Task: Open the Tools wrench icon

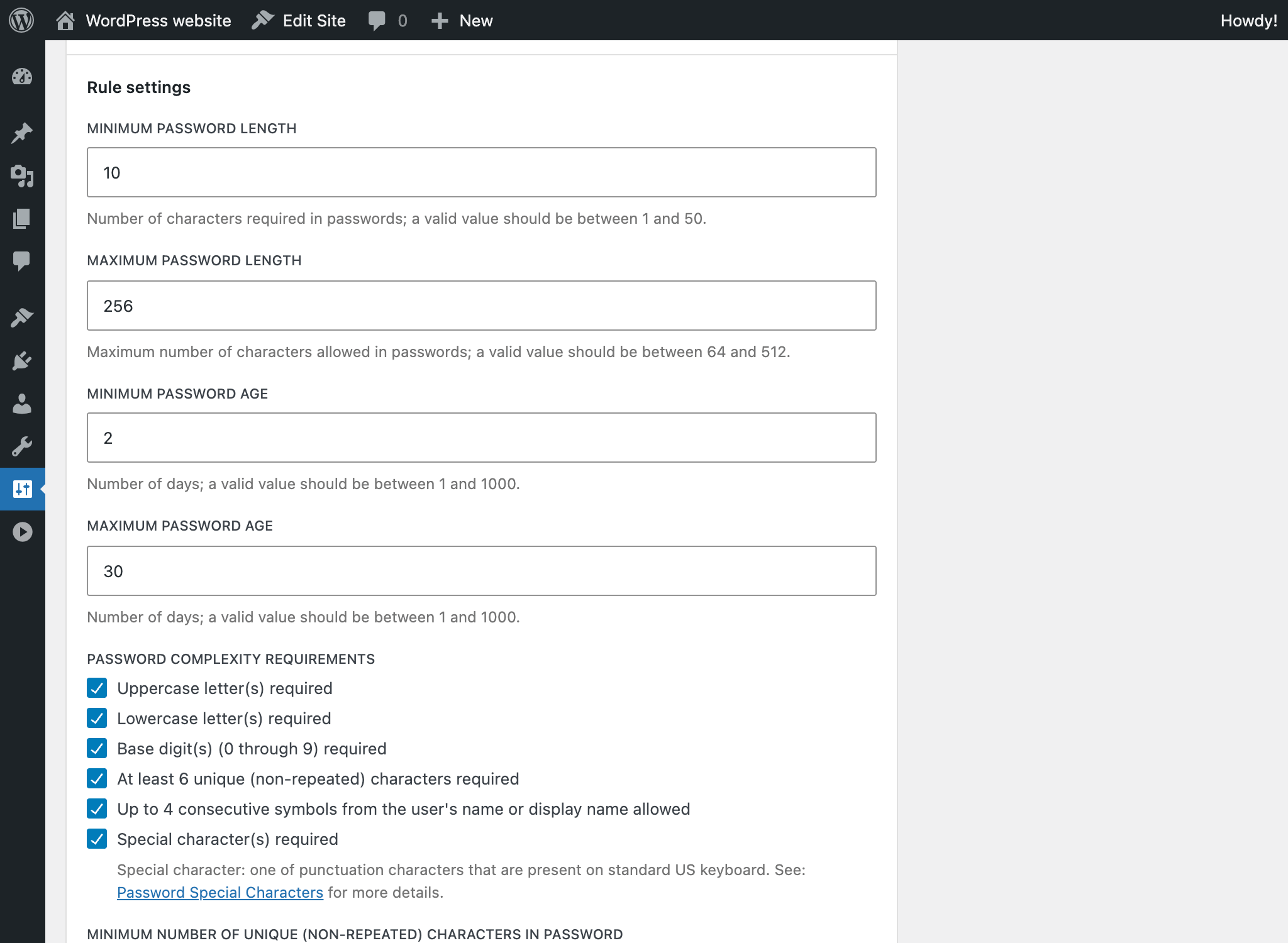Action: (22, 446)
